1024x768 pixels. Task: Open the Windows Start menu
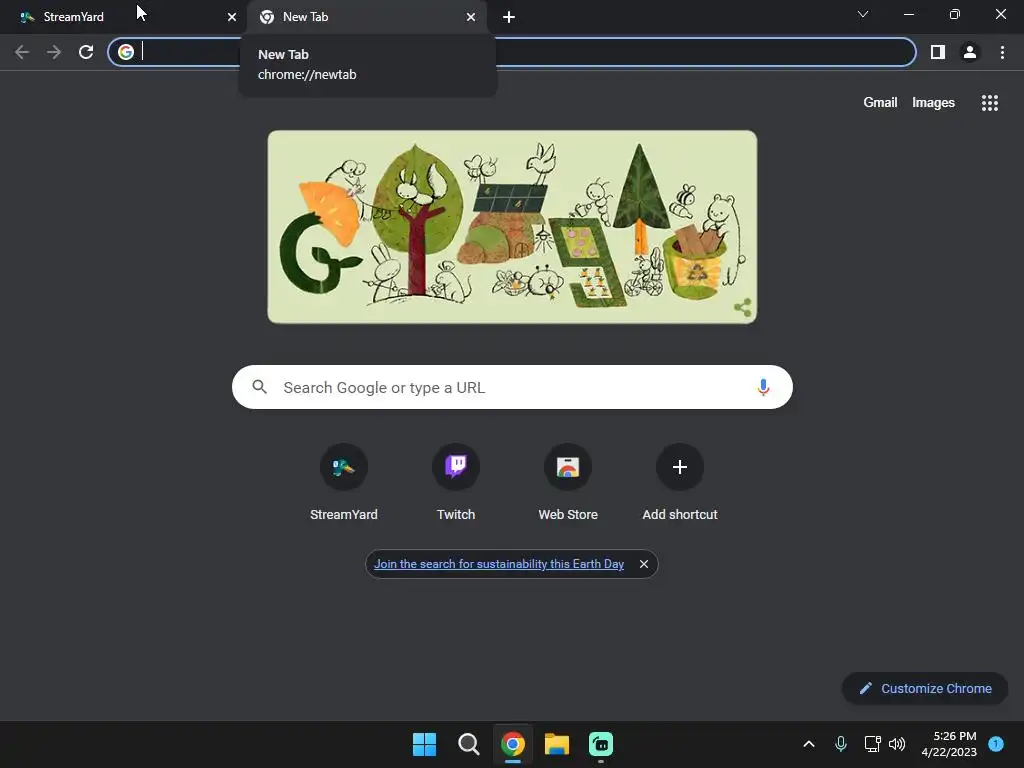click(424, 744)
